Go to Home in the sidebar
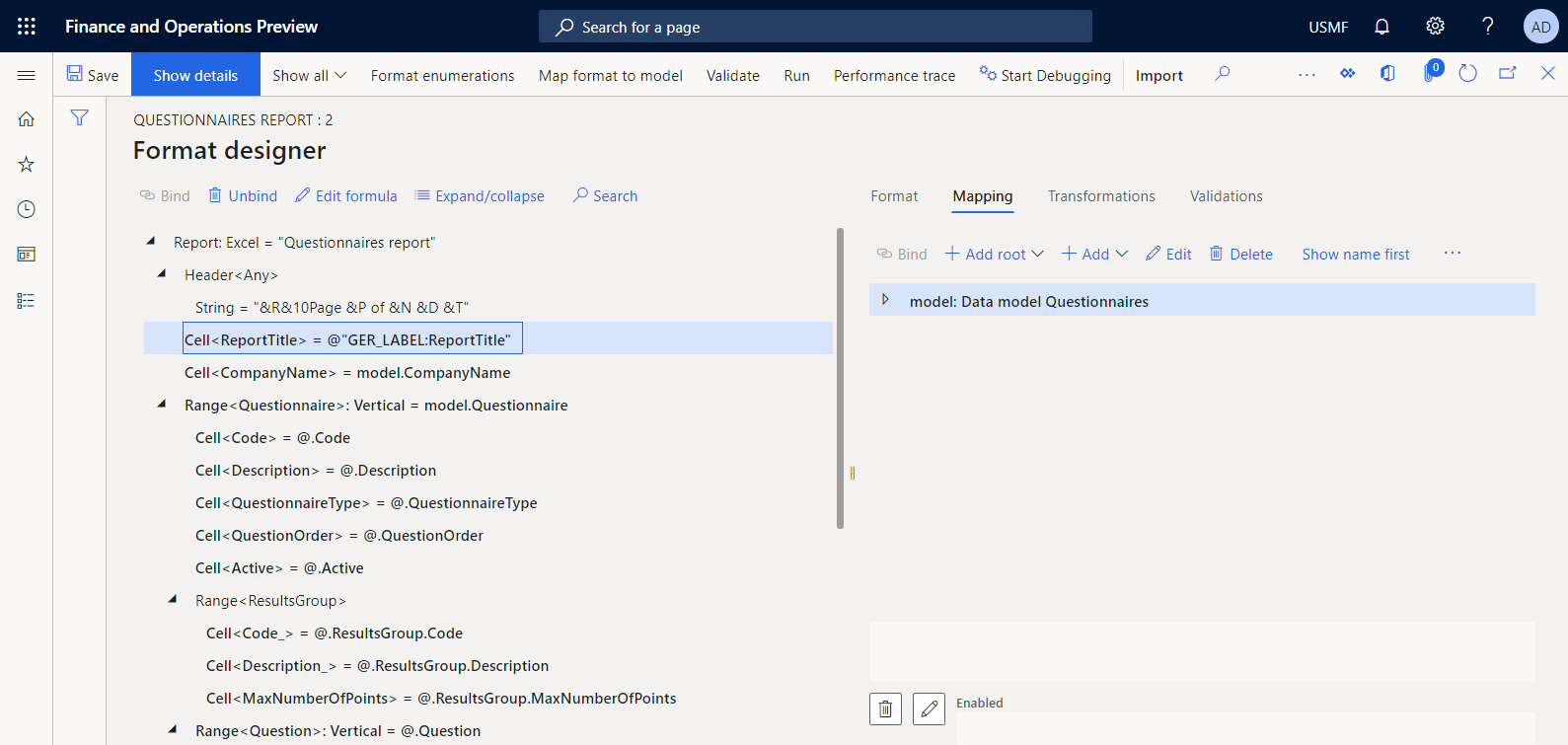Viewport: 1568px width, 745px height. [27, 119]
